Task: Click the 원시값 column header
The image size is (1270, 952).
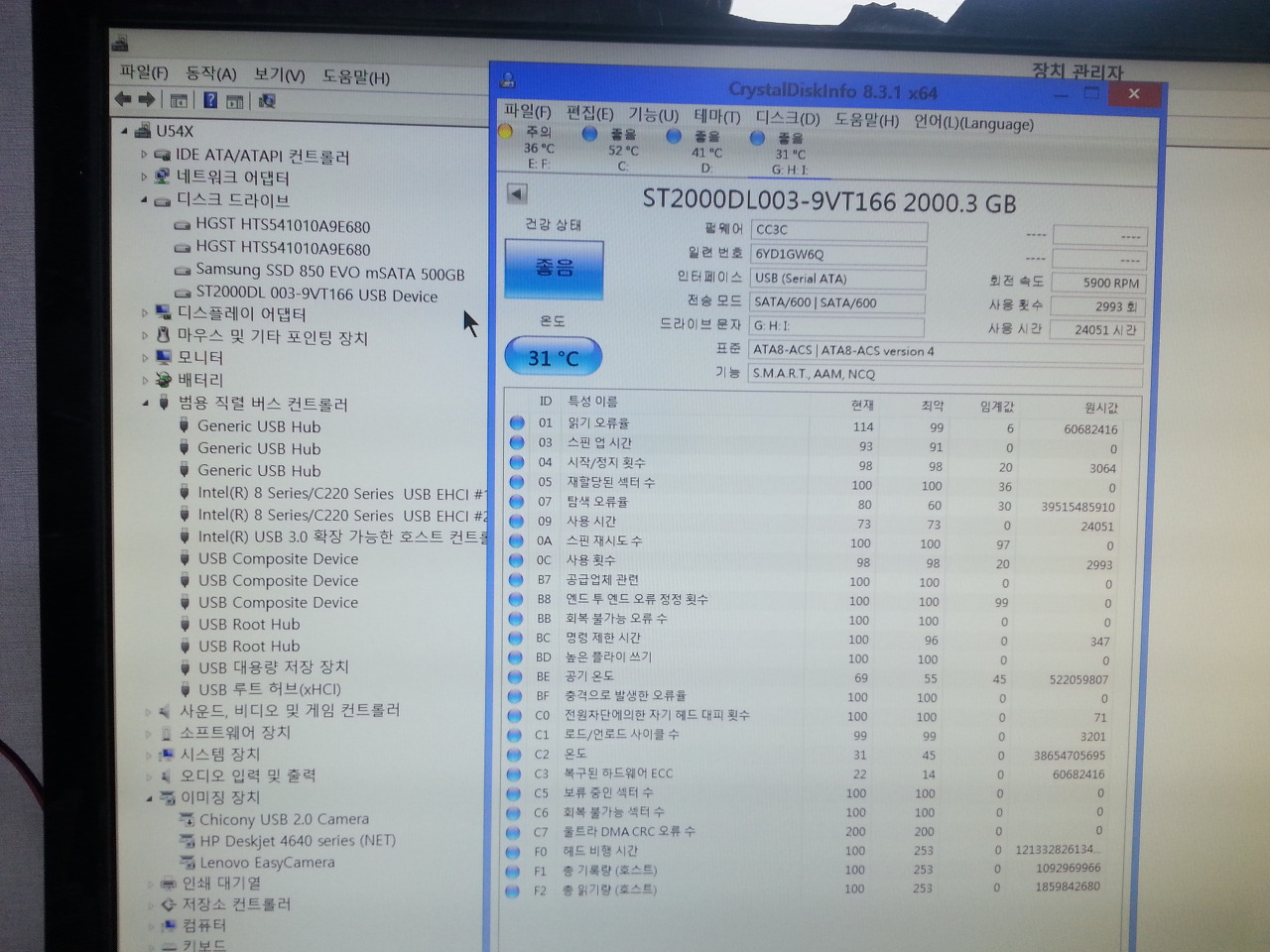Action: tap(1100, 407)
